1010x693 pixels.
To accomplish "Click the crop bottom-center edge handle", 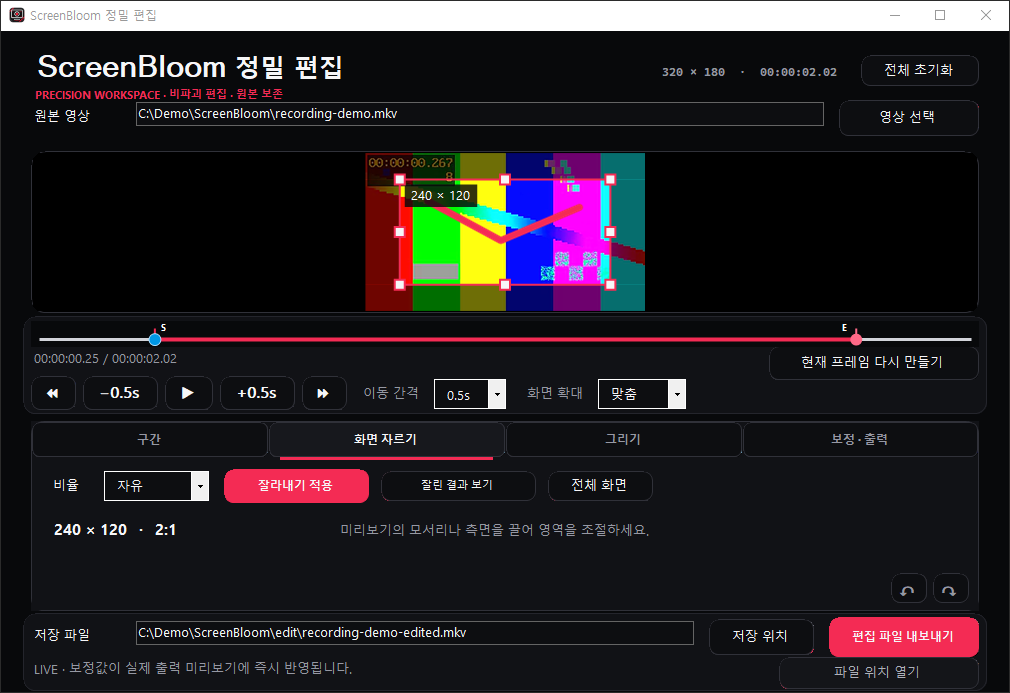I will [x=505, y=284].
